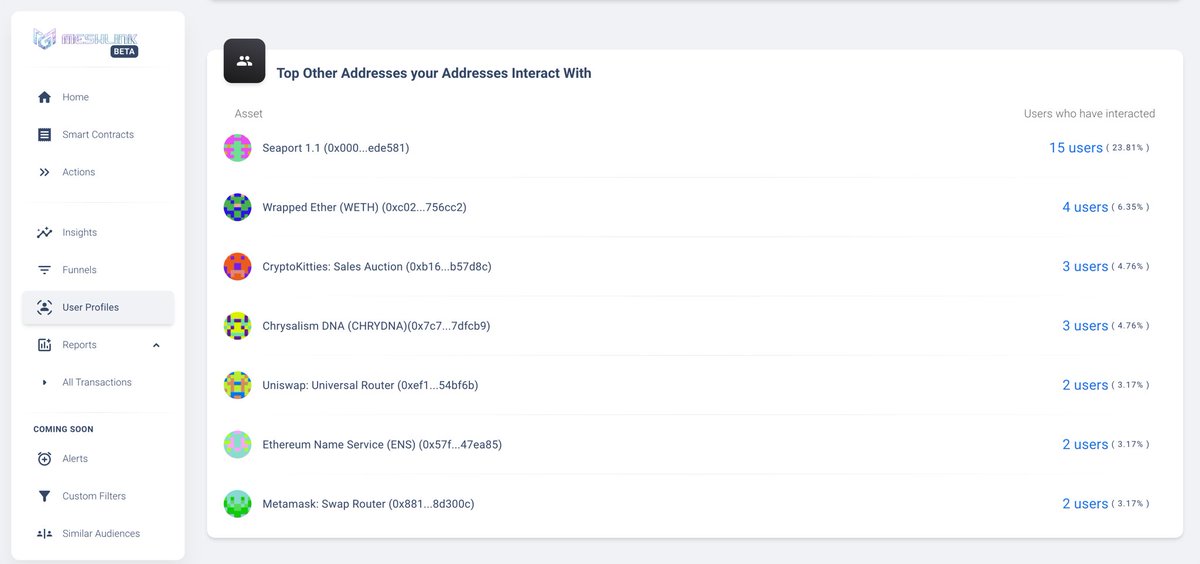Click the Meshlink logo icon
This screenshot has width=1200, height=564.
click(45, 39)
